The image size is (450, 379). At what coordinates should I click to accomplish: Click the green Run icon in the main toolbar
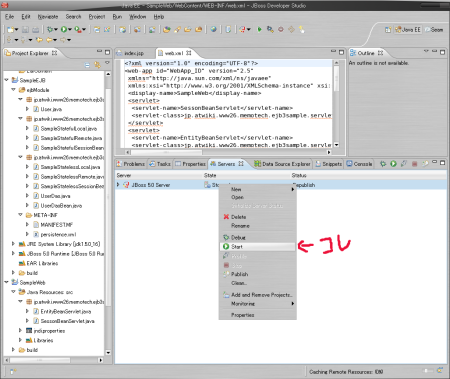click(64, 30)
